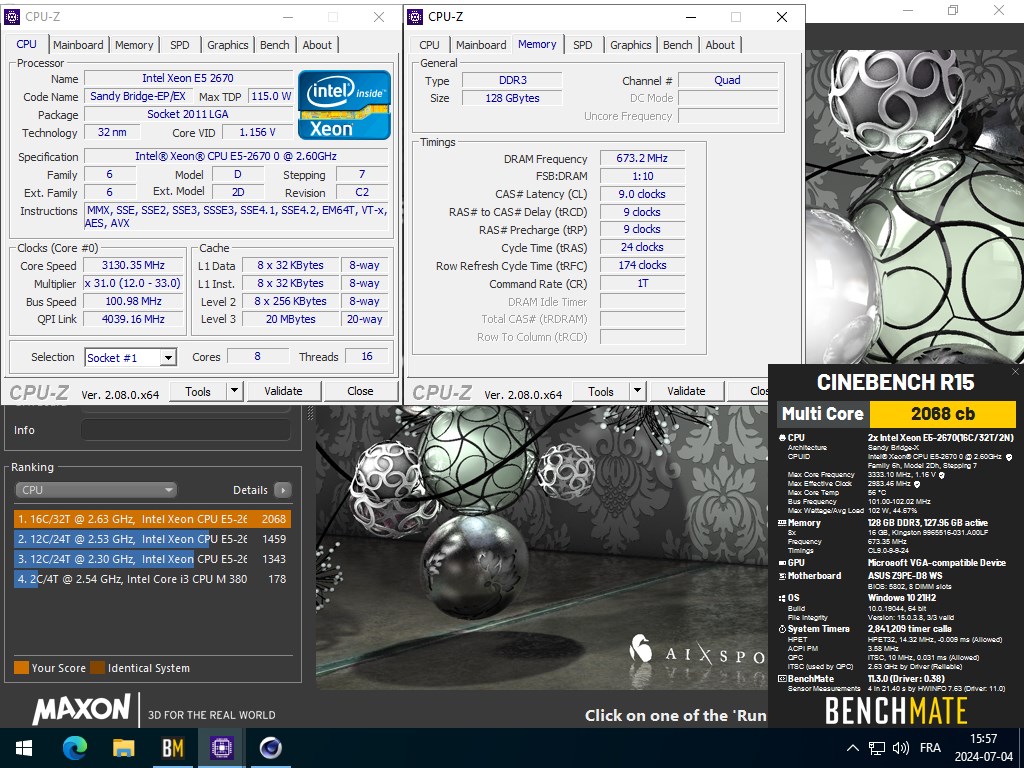
Task: Open the volume tray icon
Action: coord(901,748)
